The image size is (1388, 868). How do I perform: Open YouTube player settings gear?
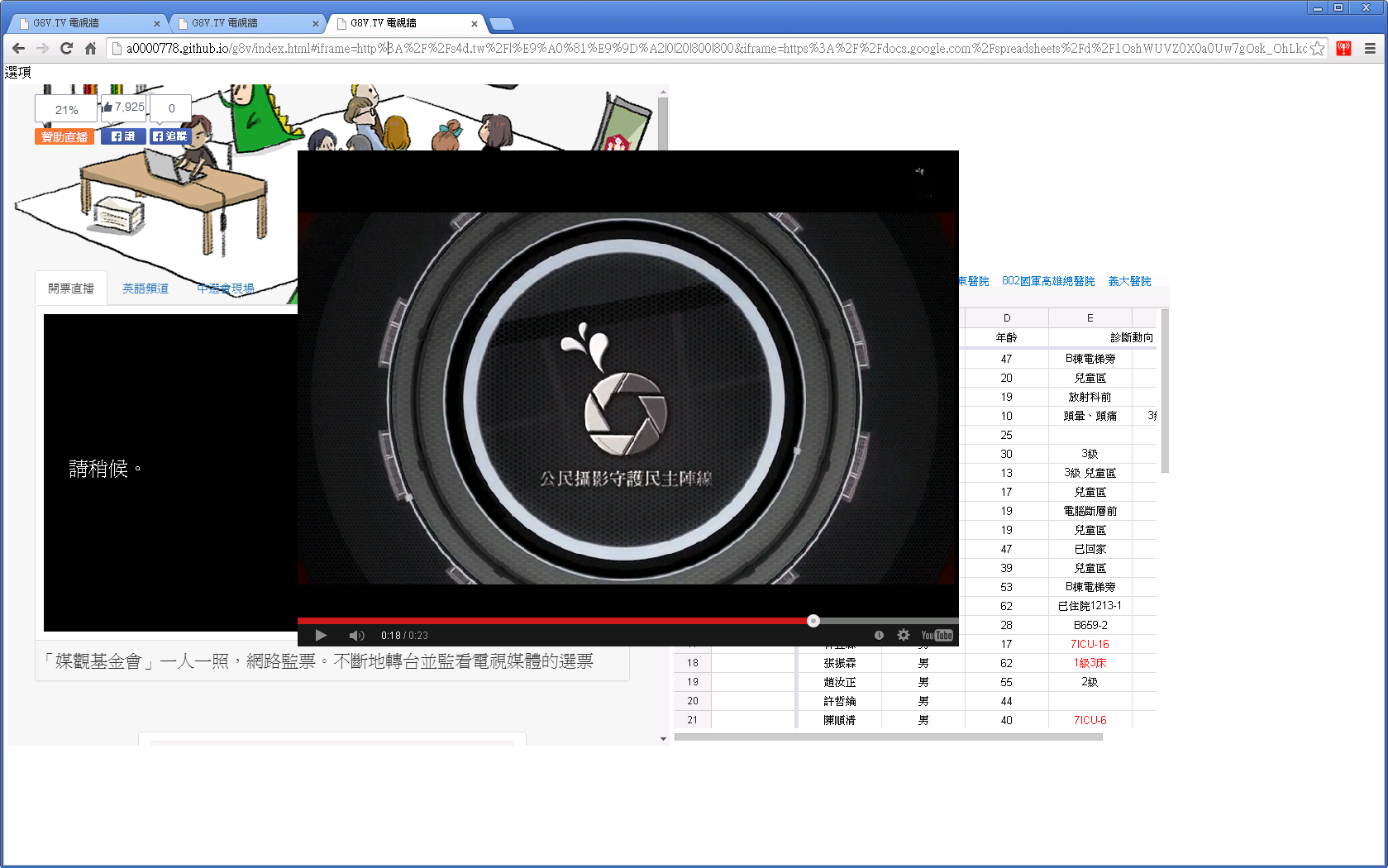point(904,635)
